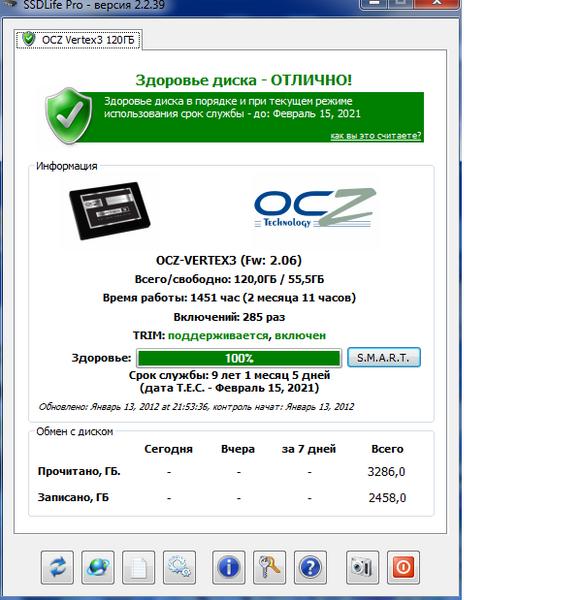
Task: Click the 'Сегодня' column header
Action: [x=168, y=449]
